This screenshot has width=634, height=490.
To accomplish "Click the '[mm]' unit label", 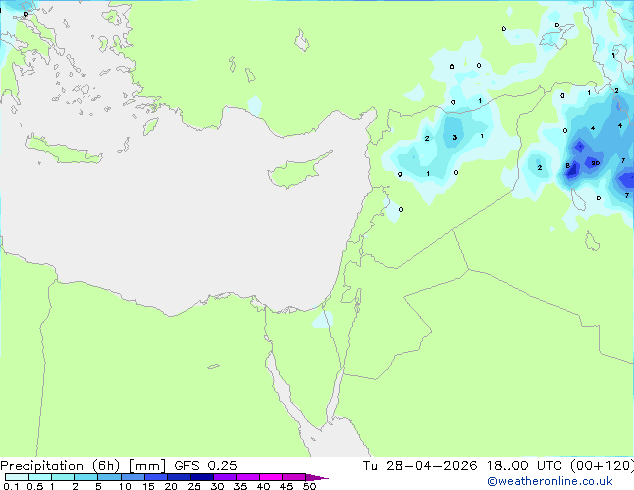I will click(147, 466).
